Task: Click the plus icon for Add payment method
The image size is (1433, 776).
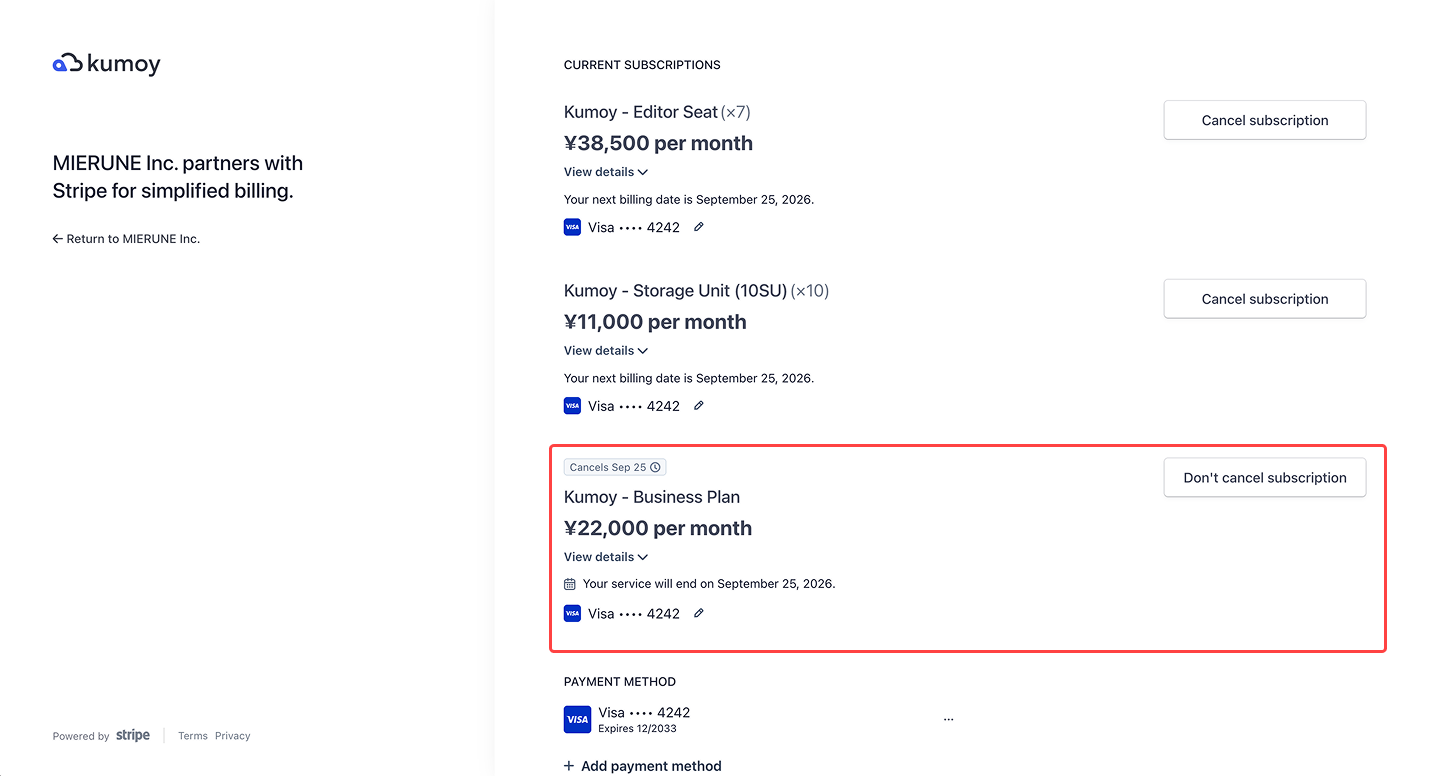Action: [x=569, y=766]
